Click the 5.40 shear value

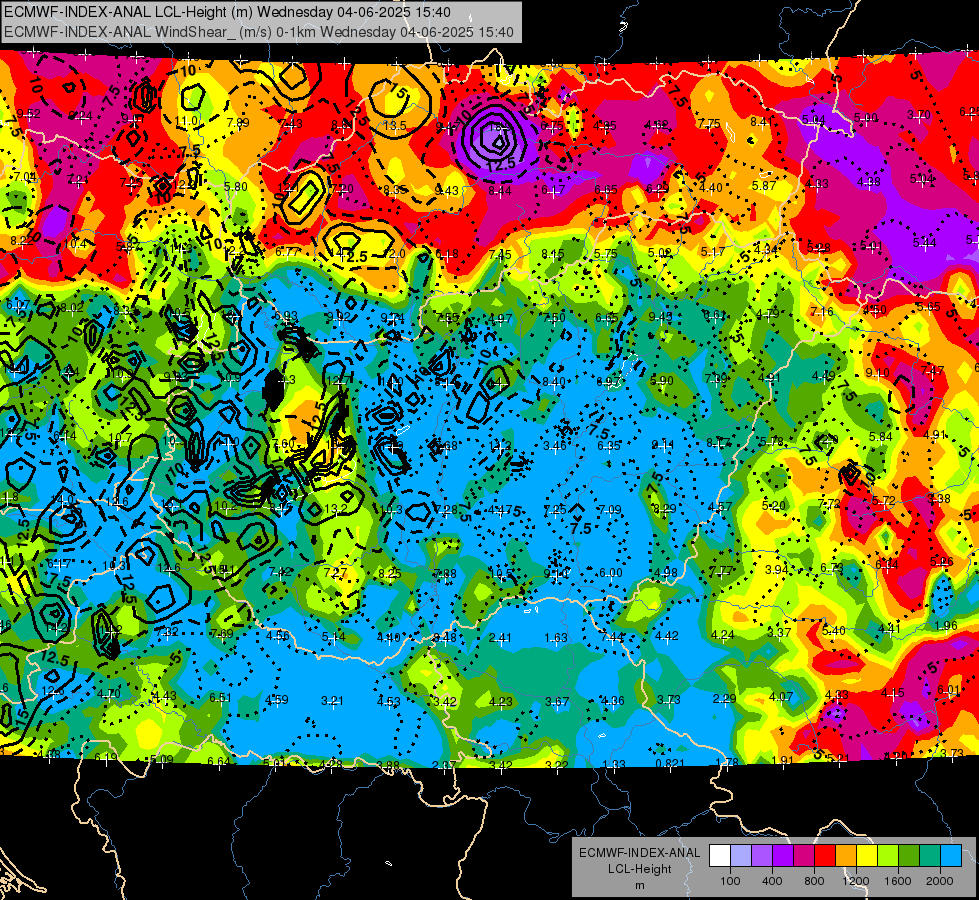pyautogui.click(x=834, y=630)
